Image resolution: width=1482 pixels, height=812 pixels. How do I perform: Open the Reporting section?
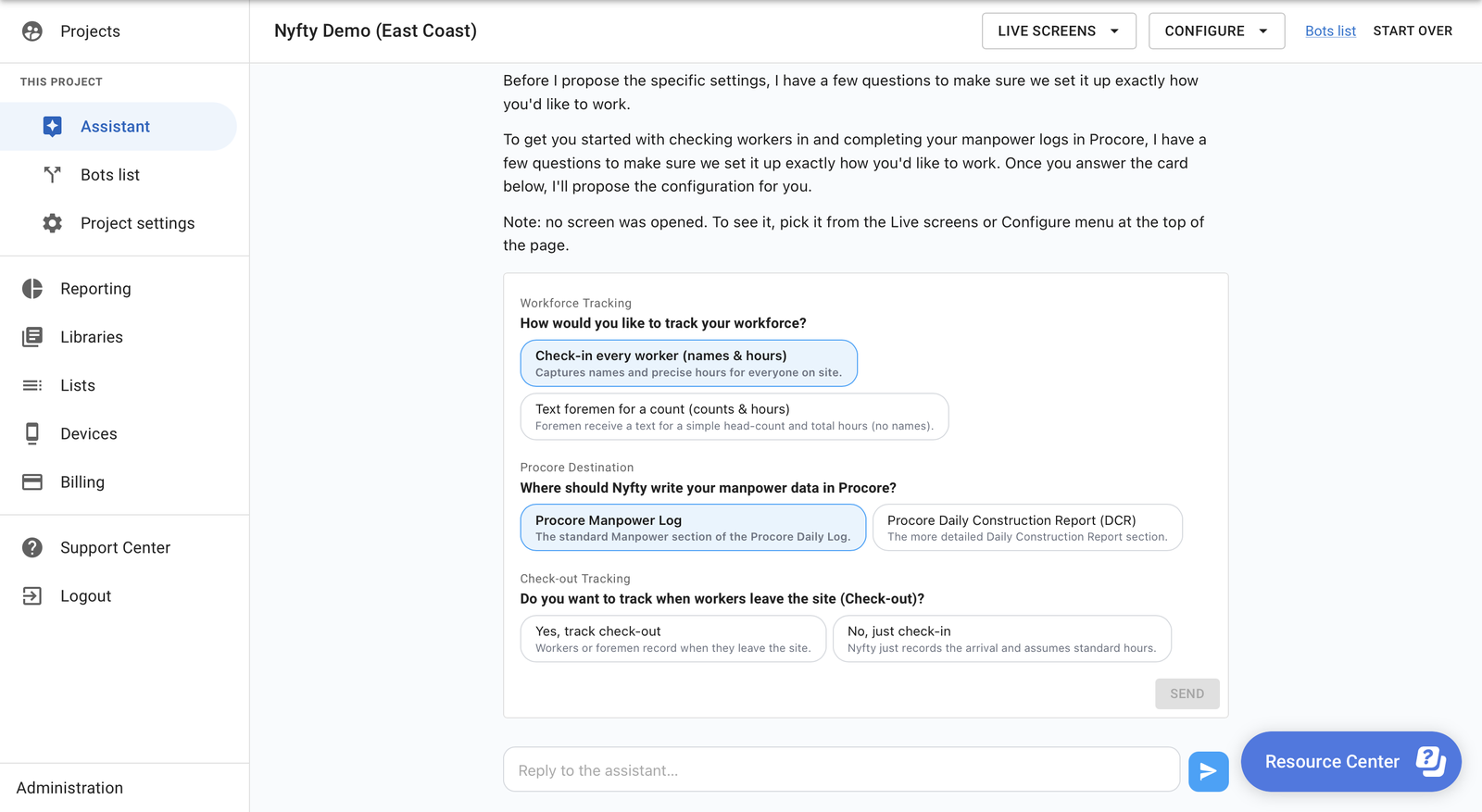(x=124, y=289)
